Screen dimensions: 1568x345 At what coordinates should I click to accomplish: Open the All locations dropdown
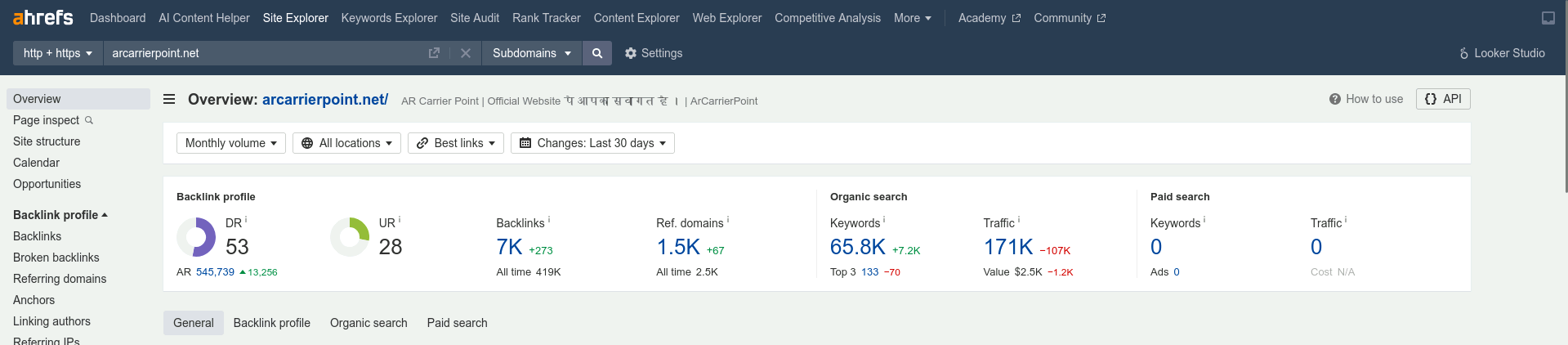pos(346,143)
